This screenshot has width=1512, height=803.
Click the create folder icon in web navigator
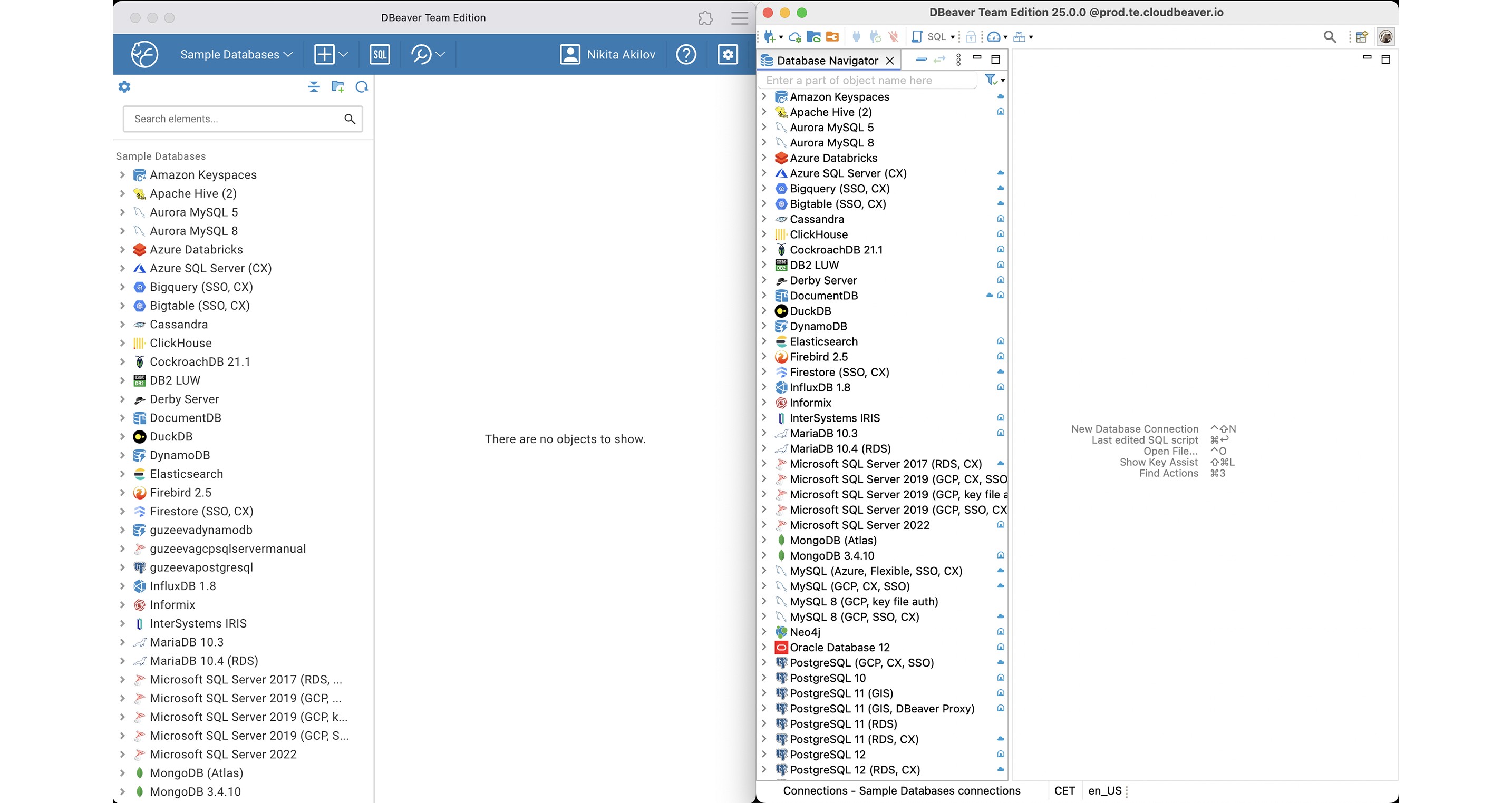[x=337, y=87]
